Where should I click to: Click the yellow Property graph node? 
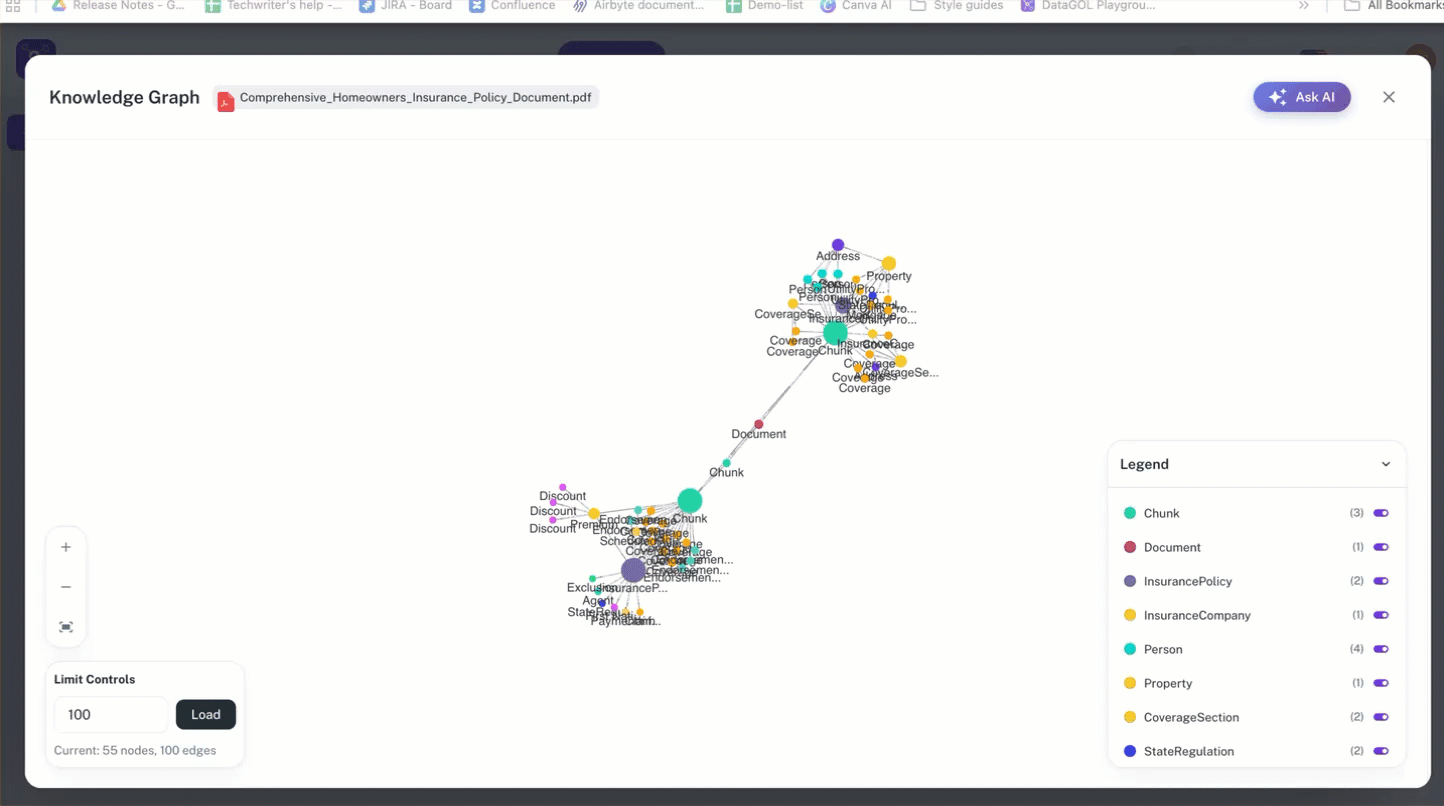pyautogui.click(x=888, y=264)
